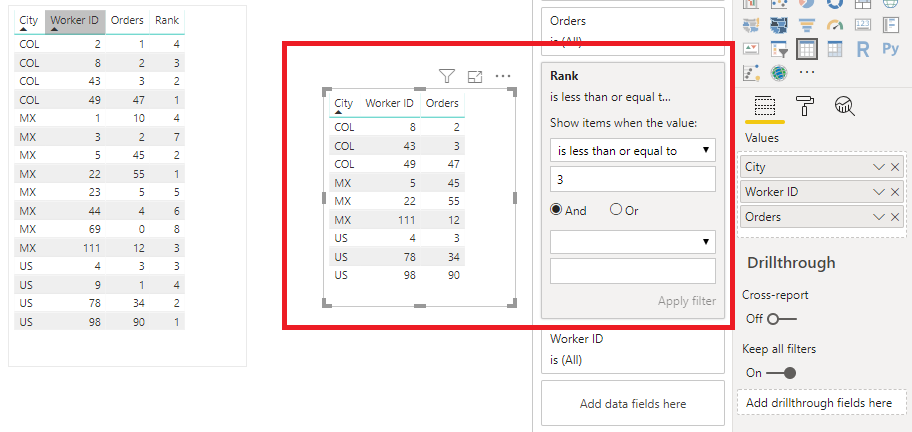Click the Orders value 10 cell
The image size is (912, 432).
(127, 119)
